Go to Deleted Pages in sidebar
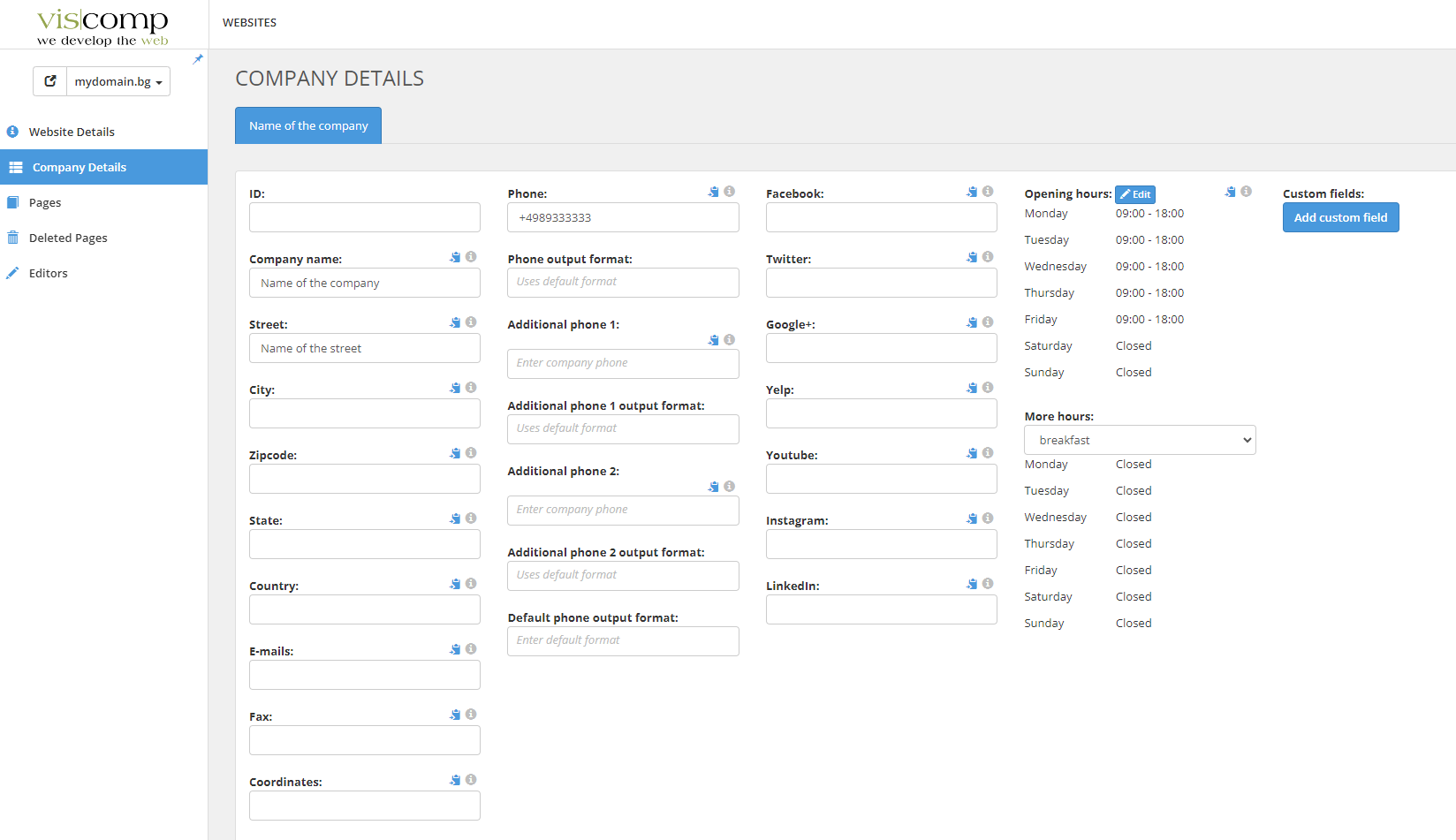1456x840 pixels. pyautogui.click(x=68, y=238)
